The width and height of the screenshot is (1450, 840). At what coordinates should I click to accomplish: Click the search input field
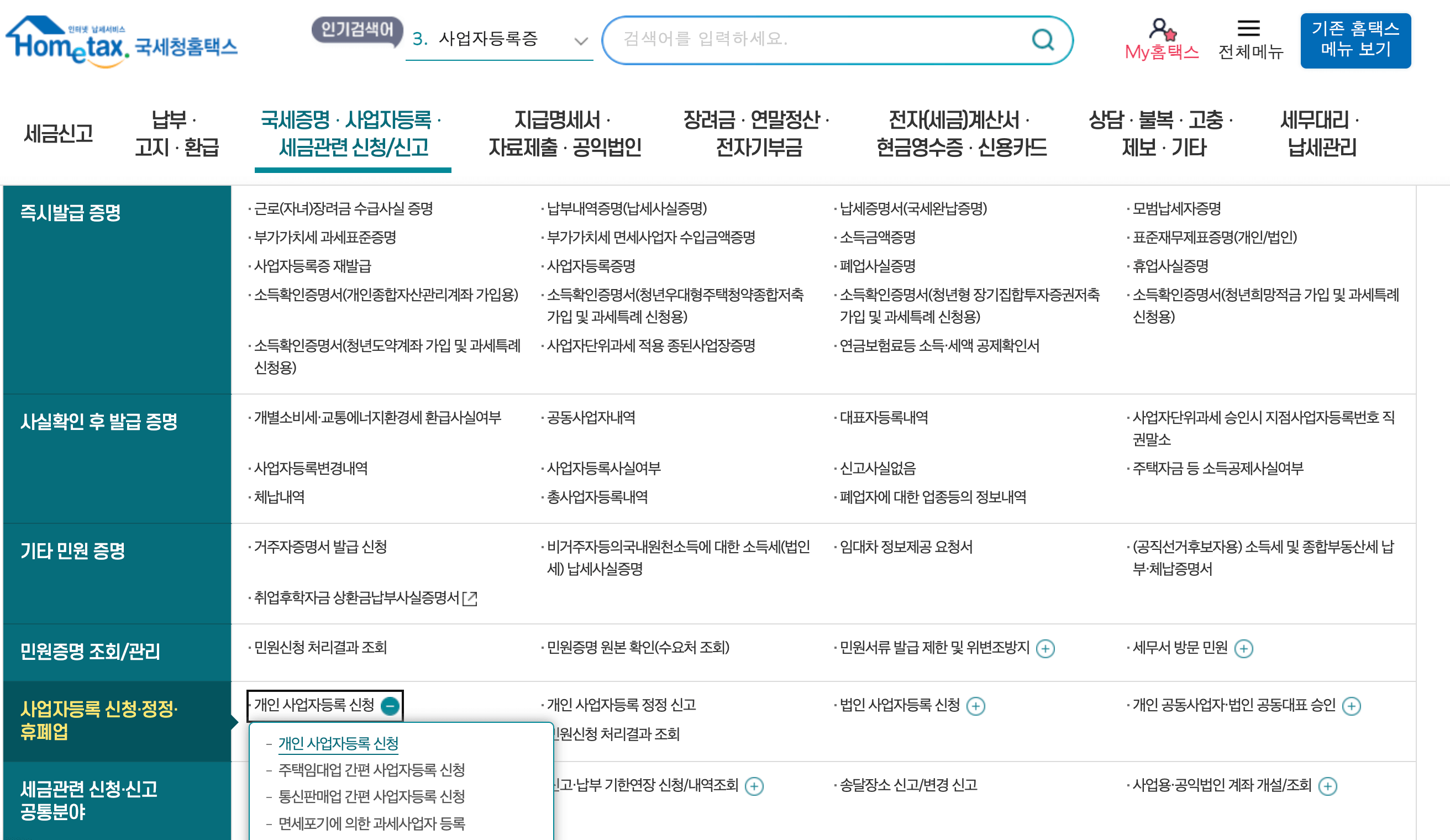coord(806,40)
